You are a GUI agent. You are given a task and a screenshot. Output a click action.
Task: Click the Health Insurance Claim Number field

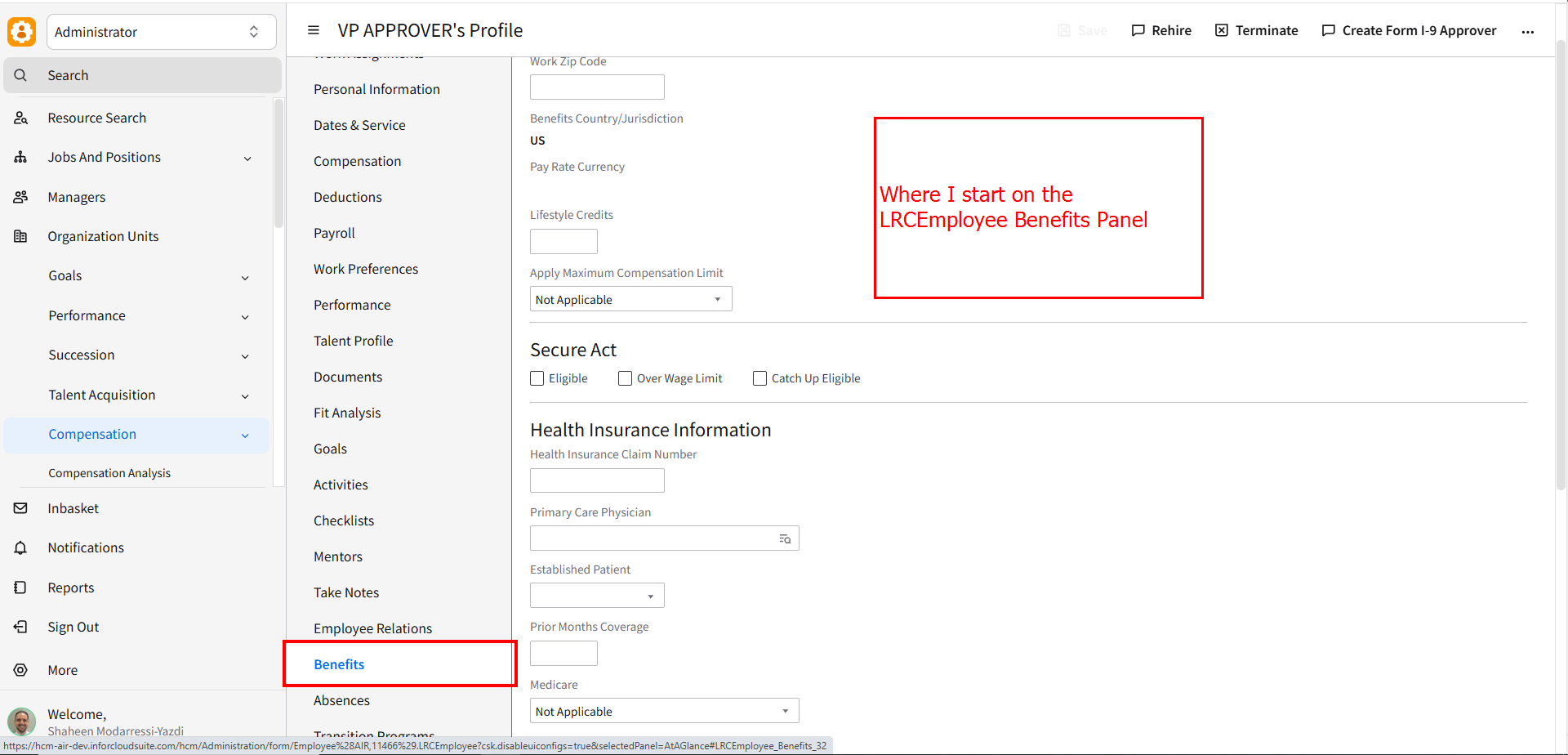click(x=597, y=480)
